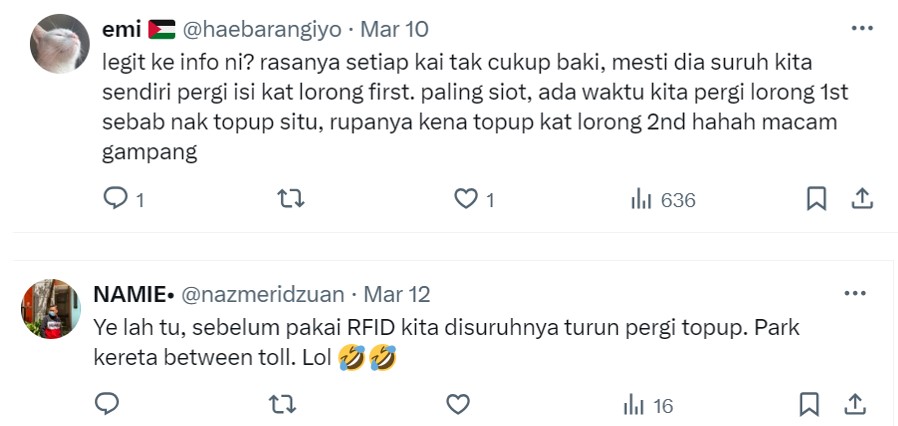The image size is (898, 426).
Task: Bookmark NAMIE's tweet
Action: 809,404
